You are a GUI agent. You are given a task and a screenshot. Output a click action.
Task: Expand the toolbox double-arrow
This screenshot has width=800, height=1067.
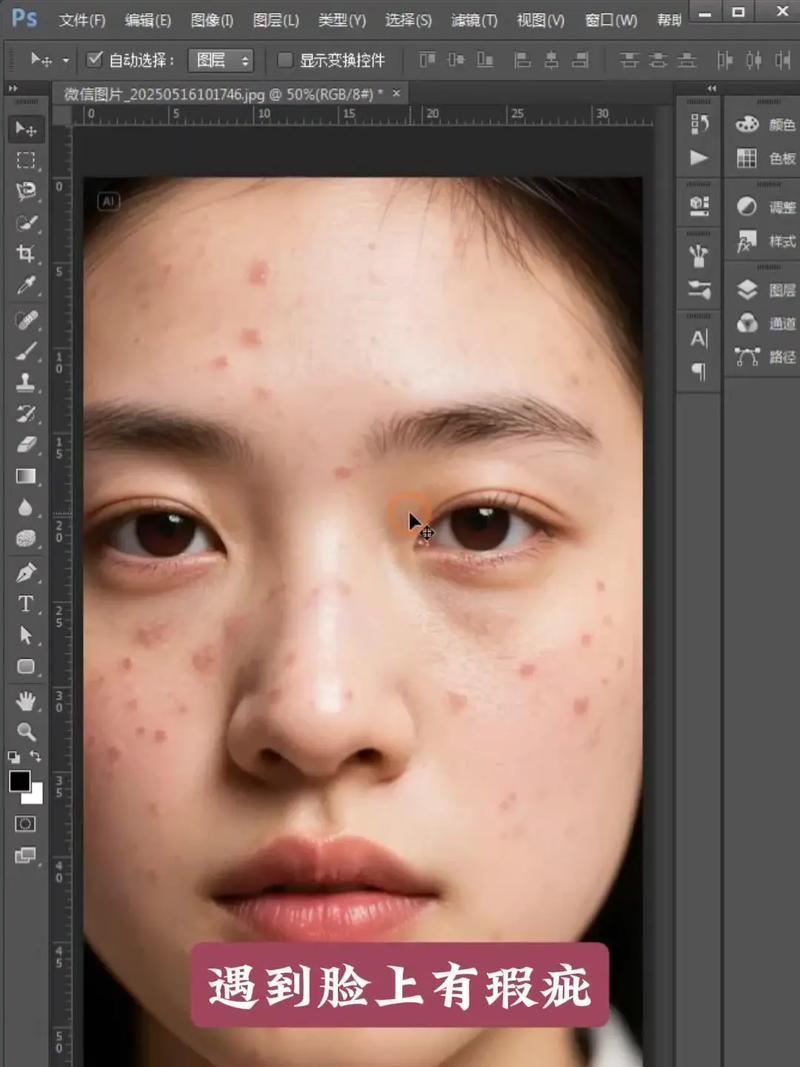pos(13,88)
